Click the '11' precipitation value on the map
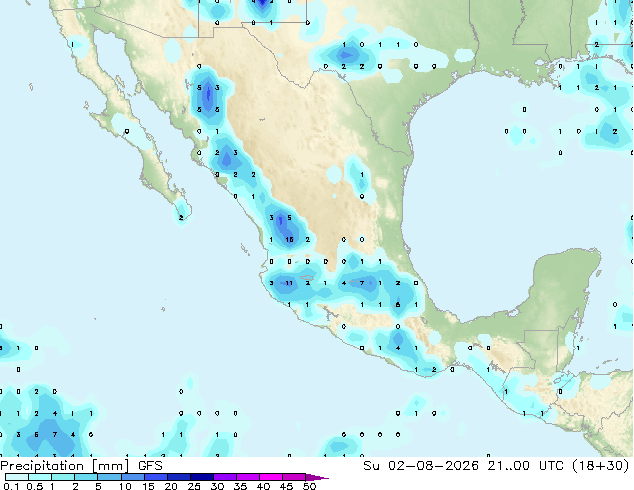 coord(289,283)
